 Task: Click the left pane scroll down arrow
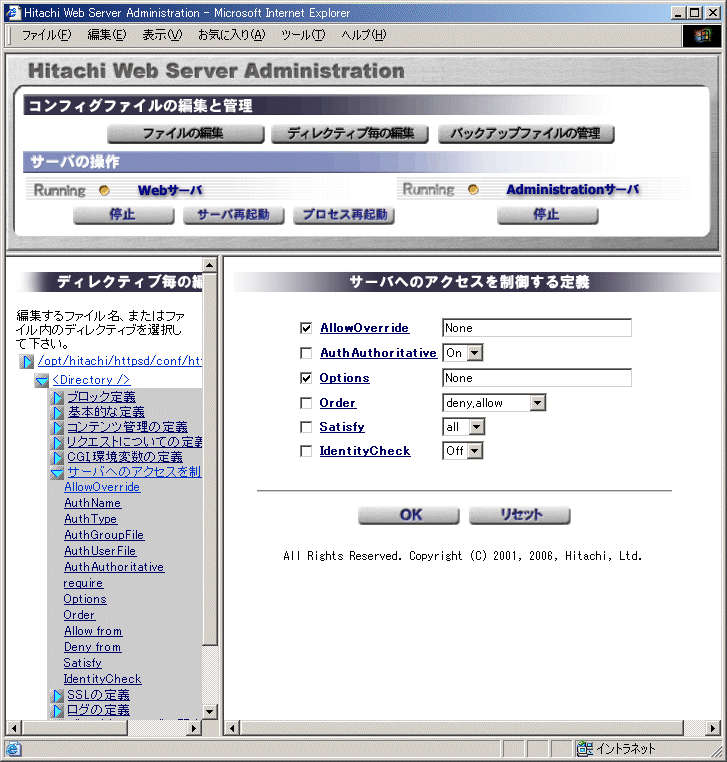tap(209, 712)
